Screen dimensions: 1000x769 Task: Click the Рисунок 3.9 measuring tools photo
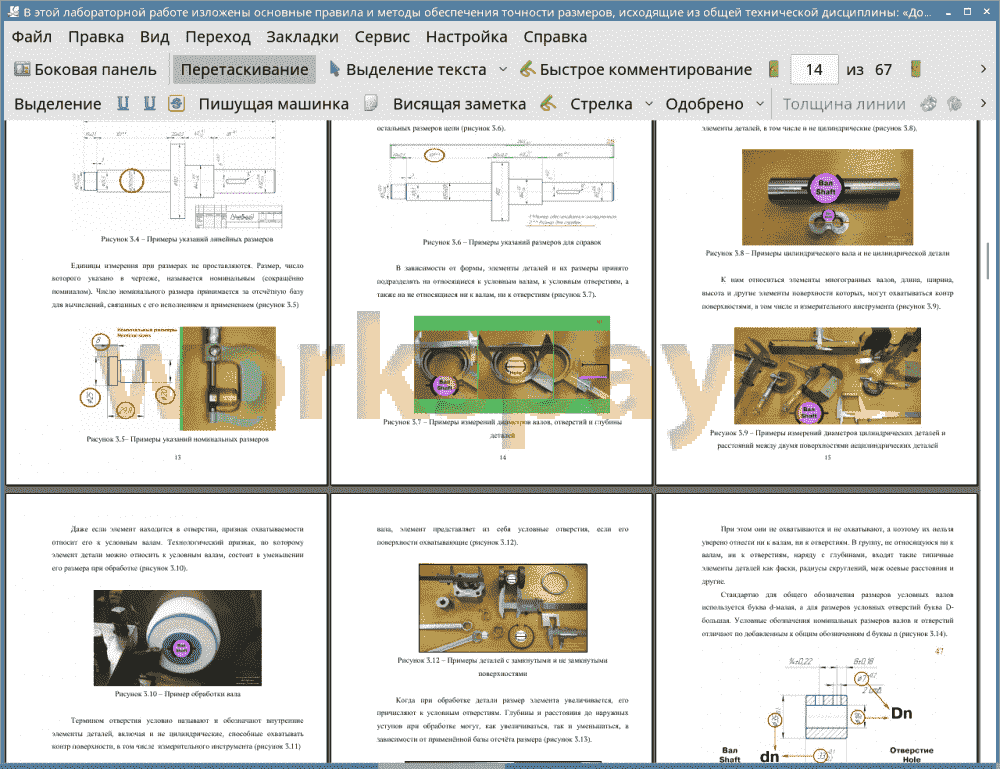coord(827,376)
